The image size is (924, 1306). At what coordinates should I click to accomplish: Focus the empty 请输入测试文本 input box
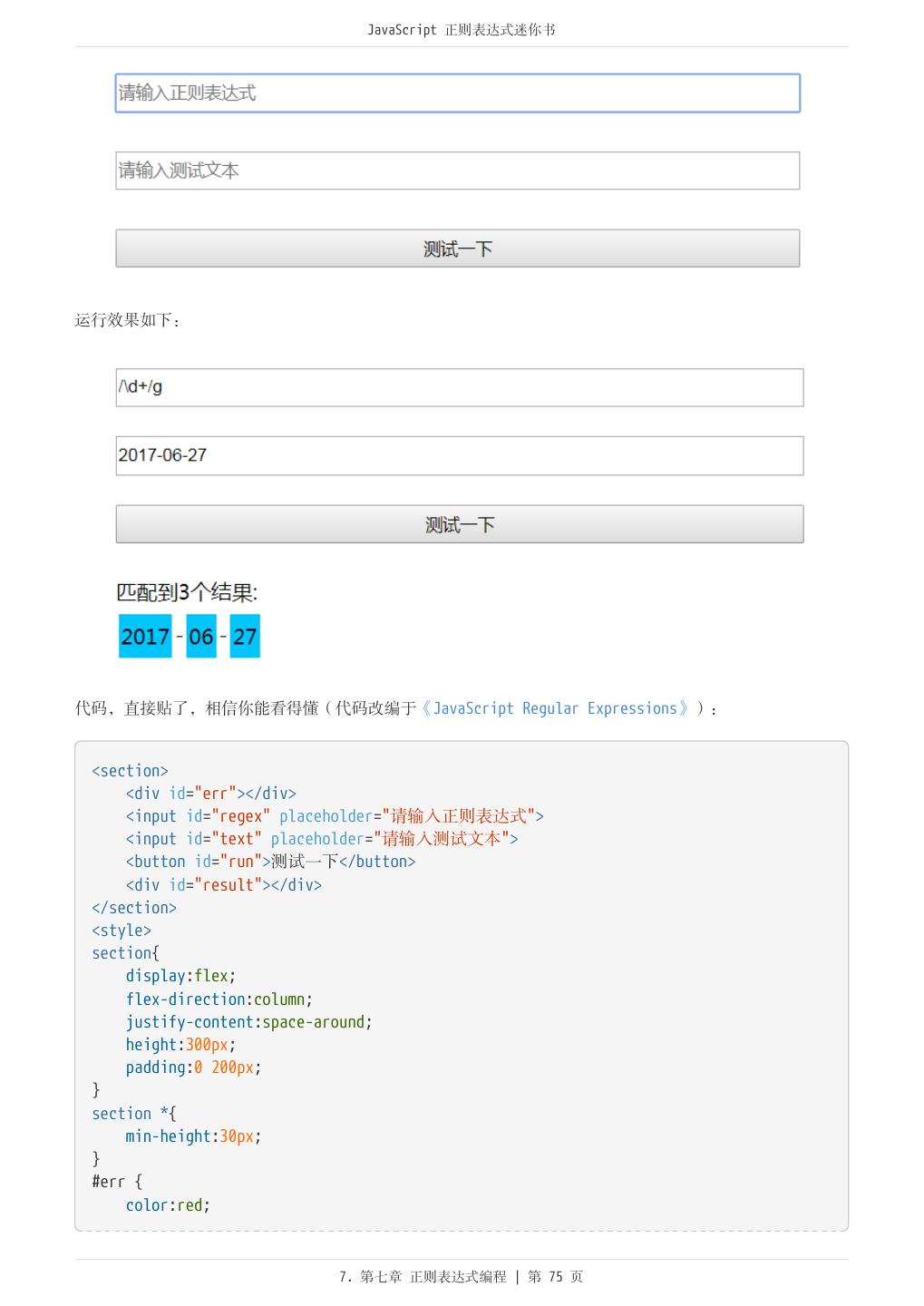pyautogui.click(x=457, y=171)
